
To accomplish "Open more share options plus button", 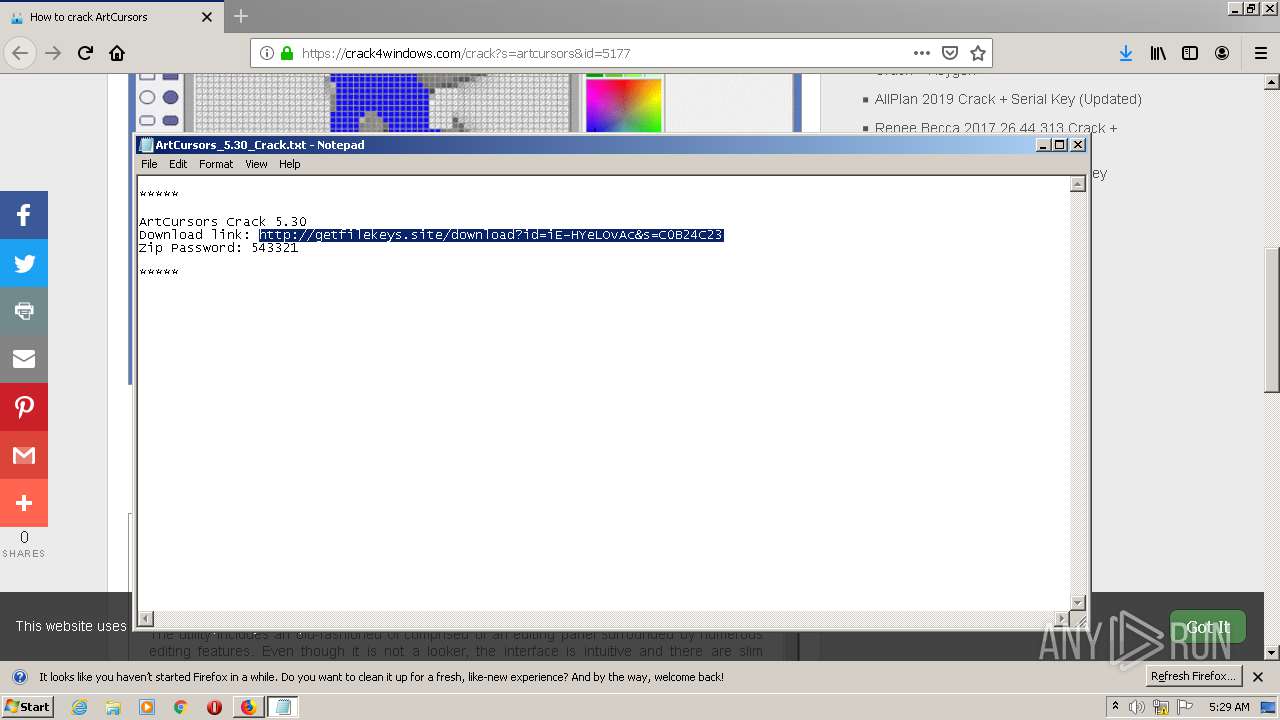I will [24, 503].
